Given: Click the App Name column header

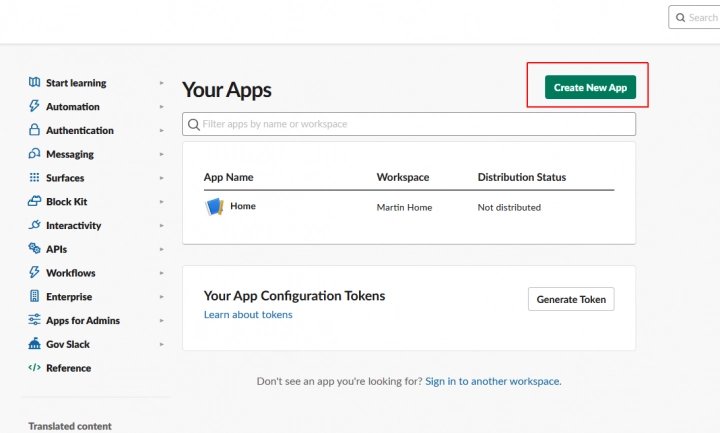Looking at the screenshot, I should point(229,177).
